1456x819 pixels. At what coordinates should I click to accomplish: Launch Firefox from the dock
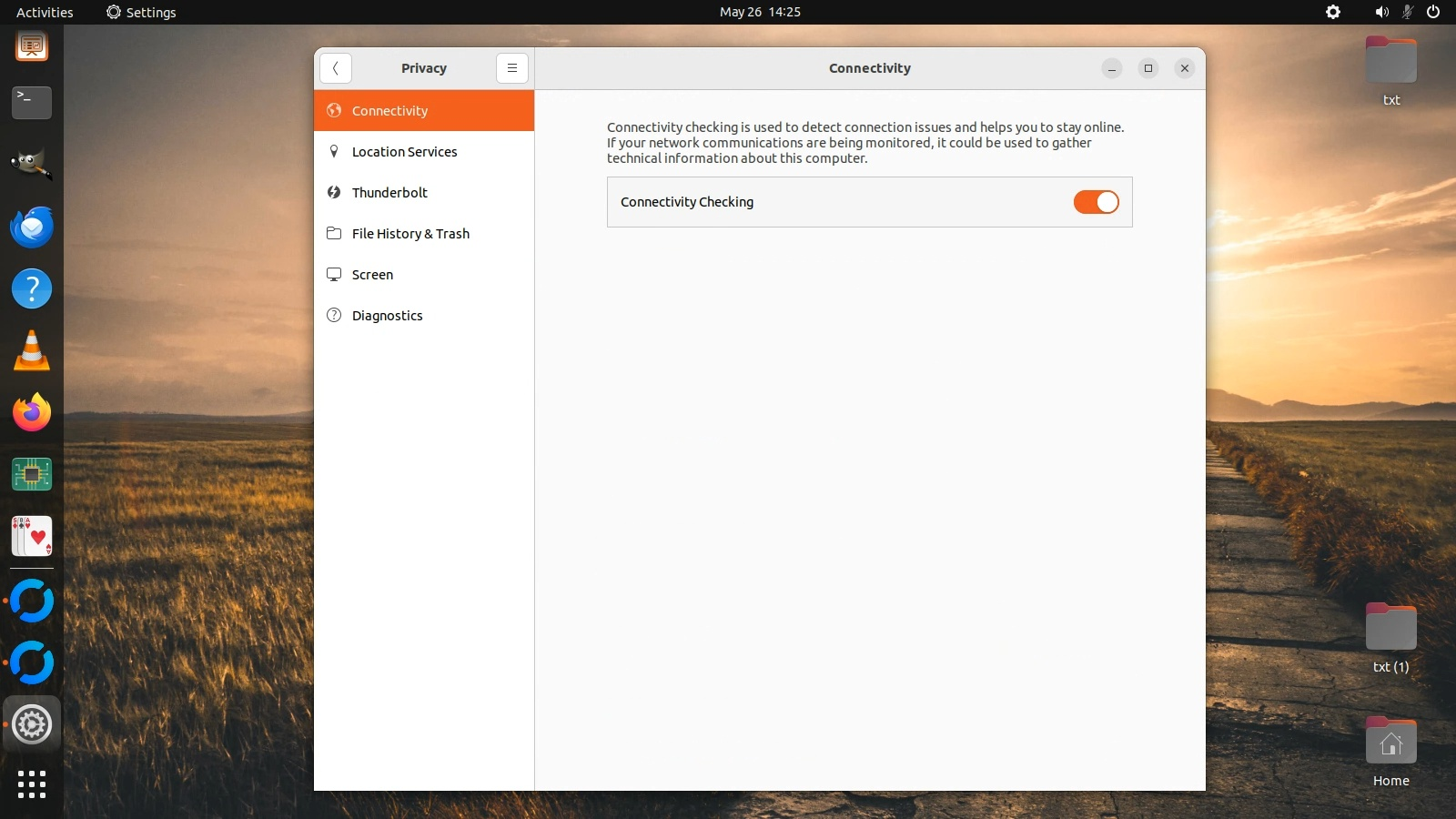[x=32, y=413]
